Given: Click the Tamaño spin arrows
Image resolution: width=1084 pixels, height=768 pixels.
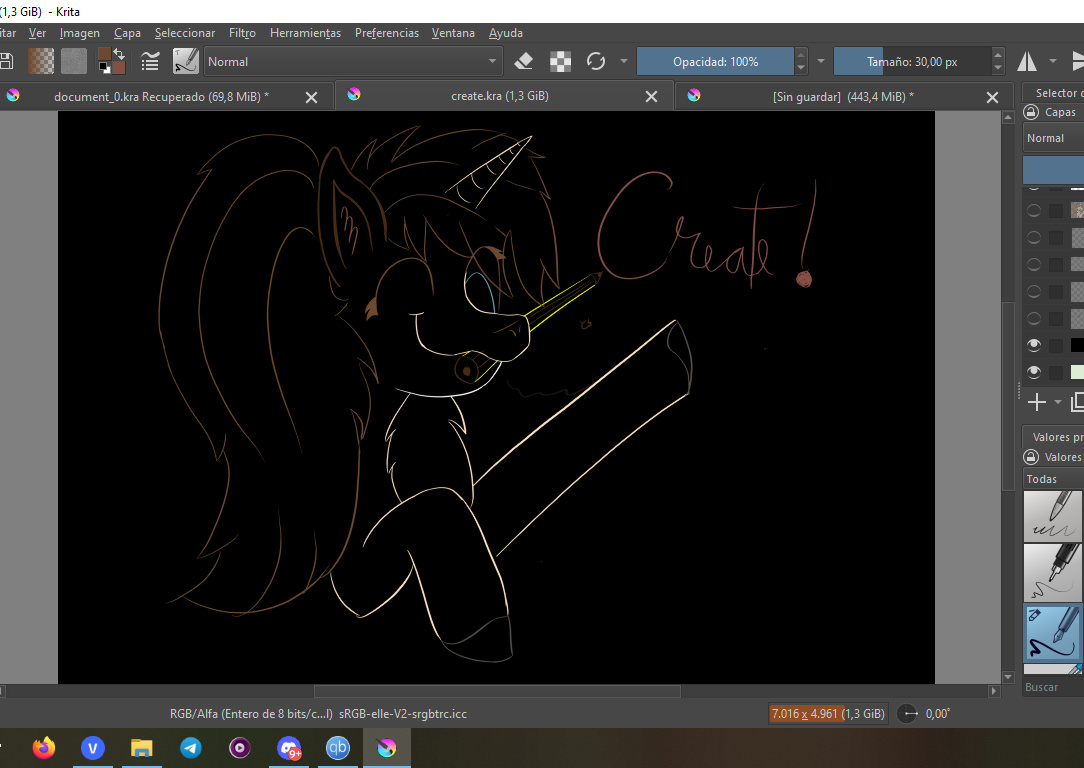Looking at the screenshot, I should (998, 62).
